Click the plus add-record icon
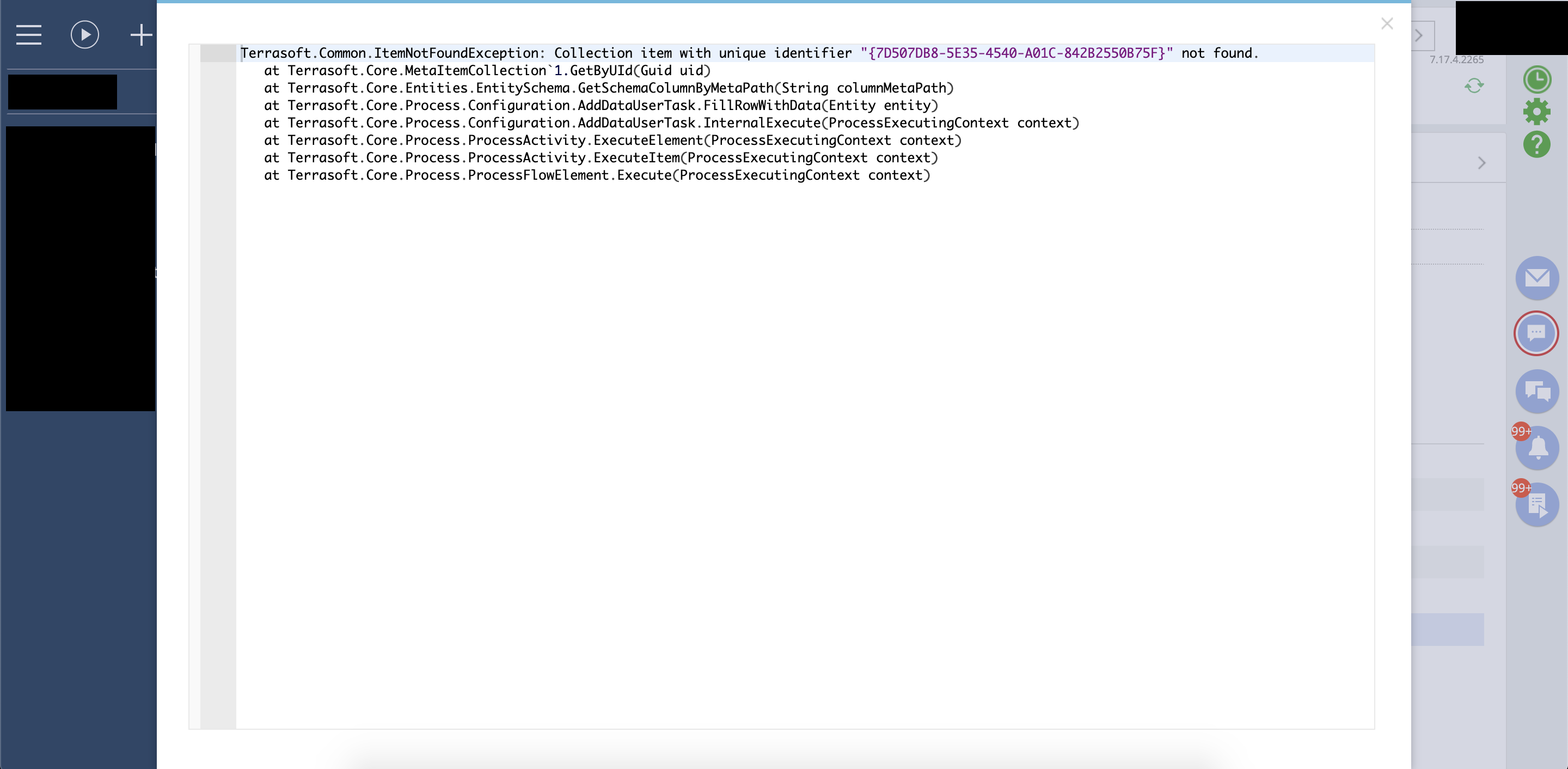 click(141, 35)
